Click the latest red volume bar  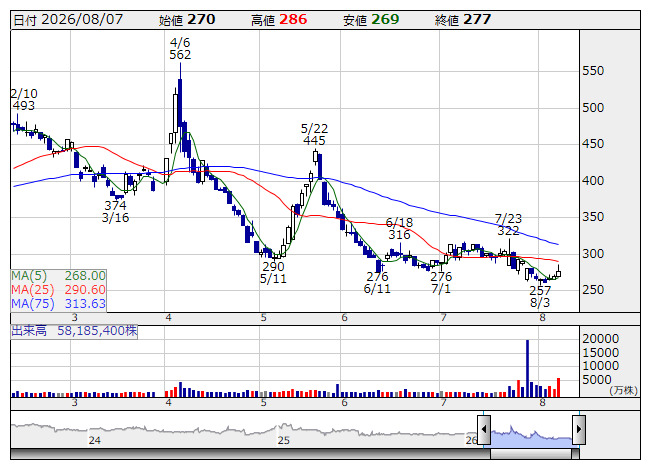pyautogui.click(x=558, y=387)
